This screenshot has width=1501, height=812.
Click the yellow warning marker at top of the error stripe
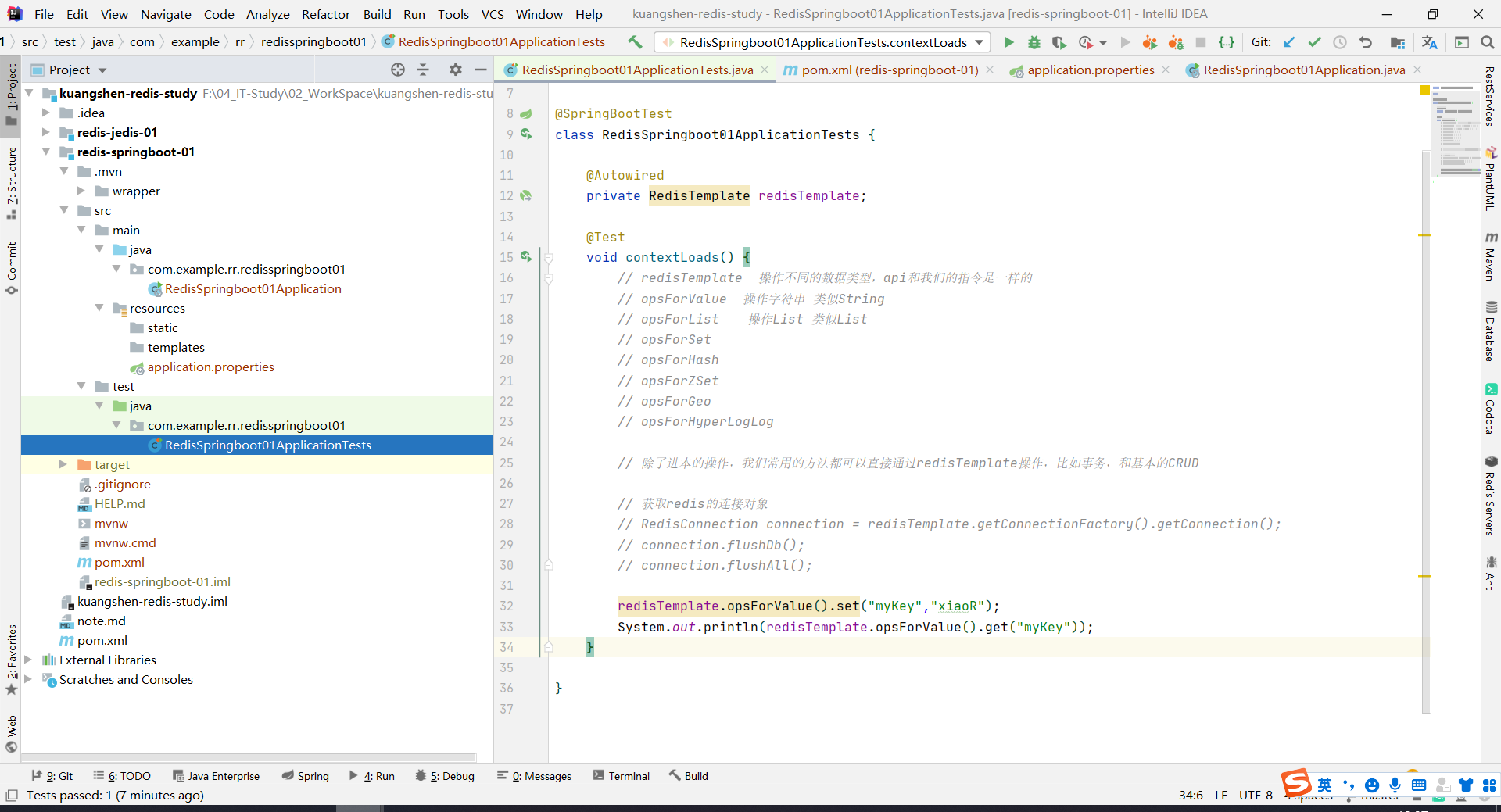[x=1424, y=91]
